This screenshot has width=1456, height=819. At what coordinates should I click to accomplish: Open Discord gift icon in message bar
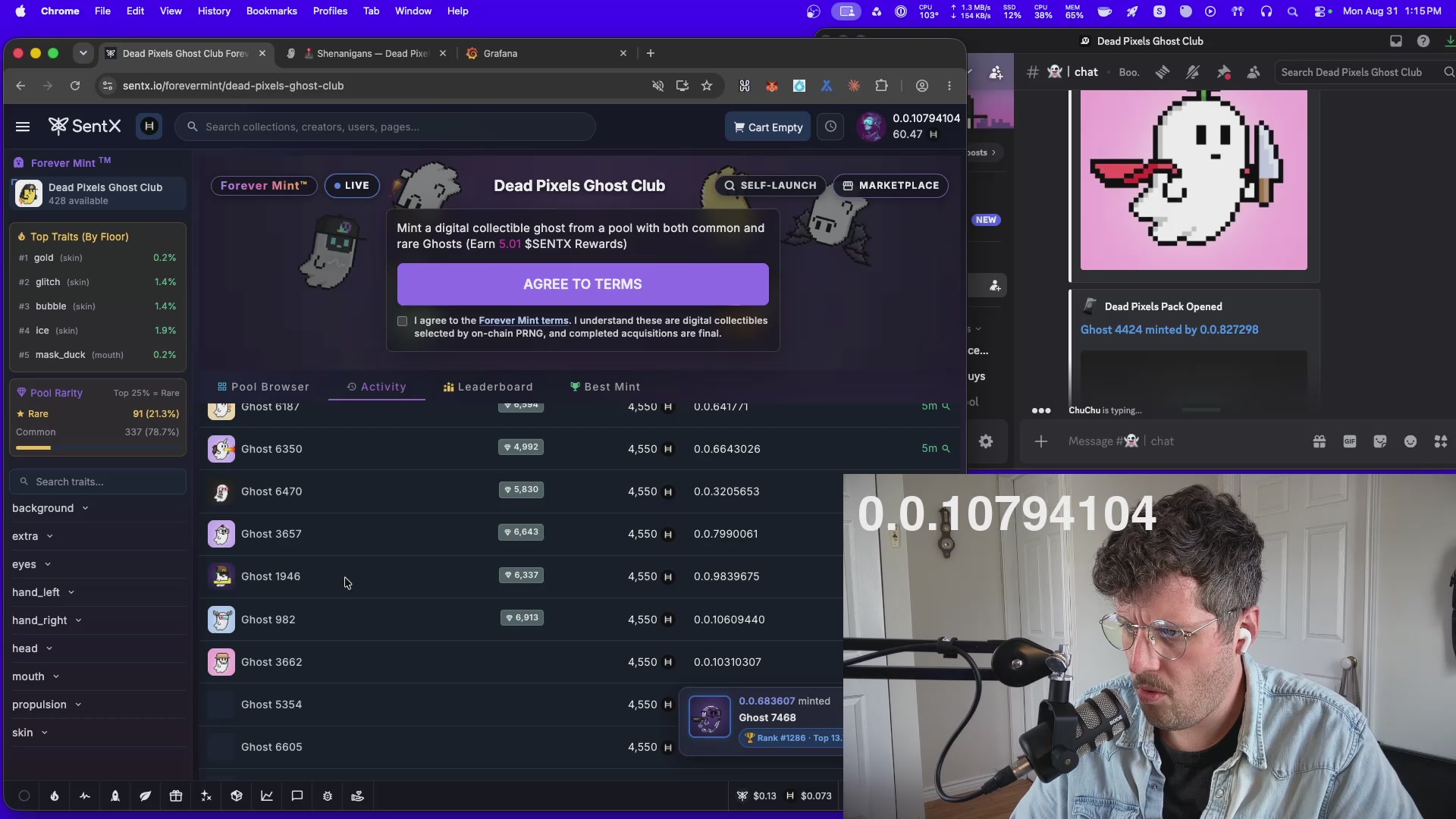coord(1319,441)
